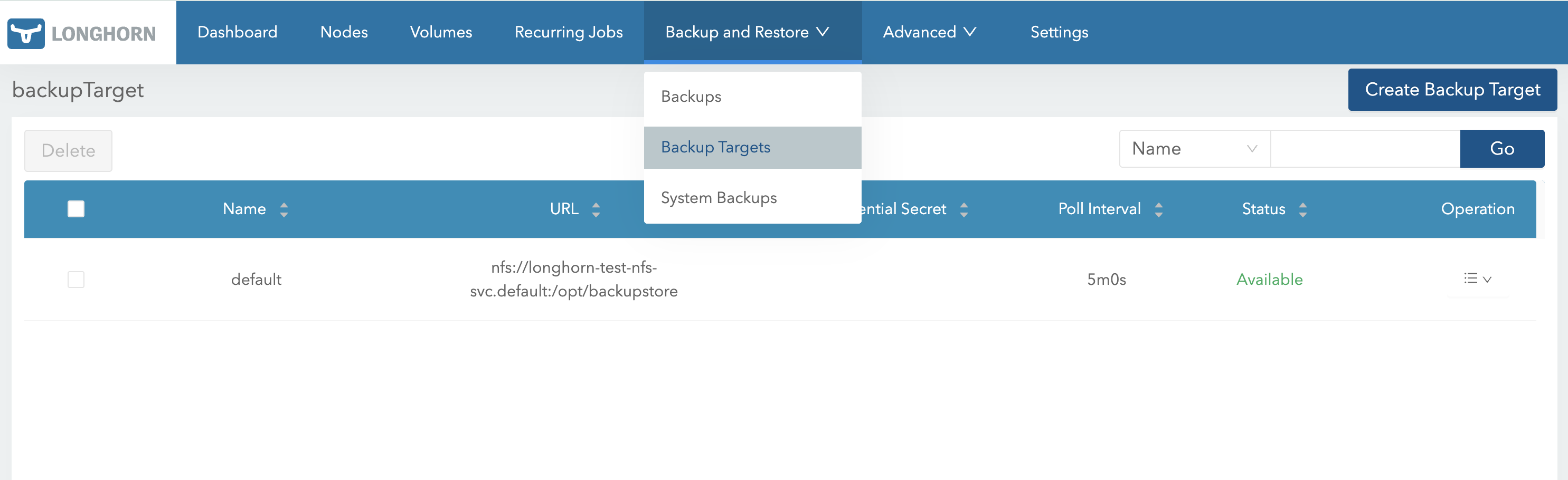Expand the Backup and Restore menu
The height and width of the screenshot is (480, 1568).
click(747, 32)
